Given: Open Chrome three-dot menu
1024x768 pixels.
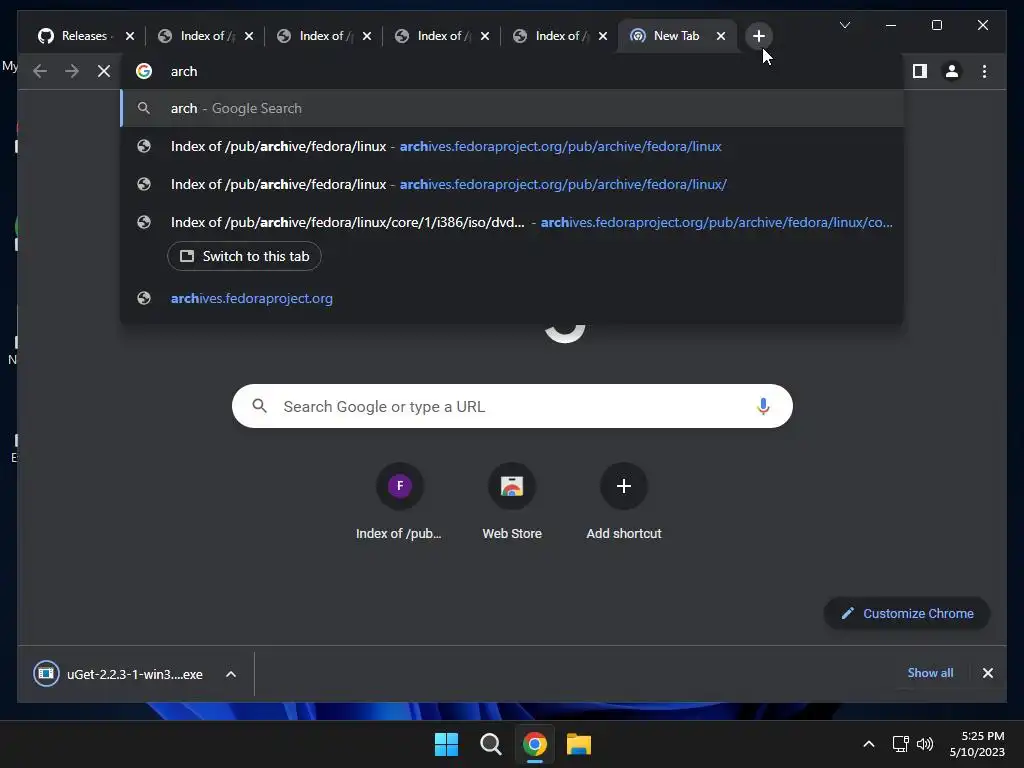Looking at the screenshot, I should tap(984, 71).
